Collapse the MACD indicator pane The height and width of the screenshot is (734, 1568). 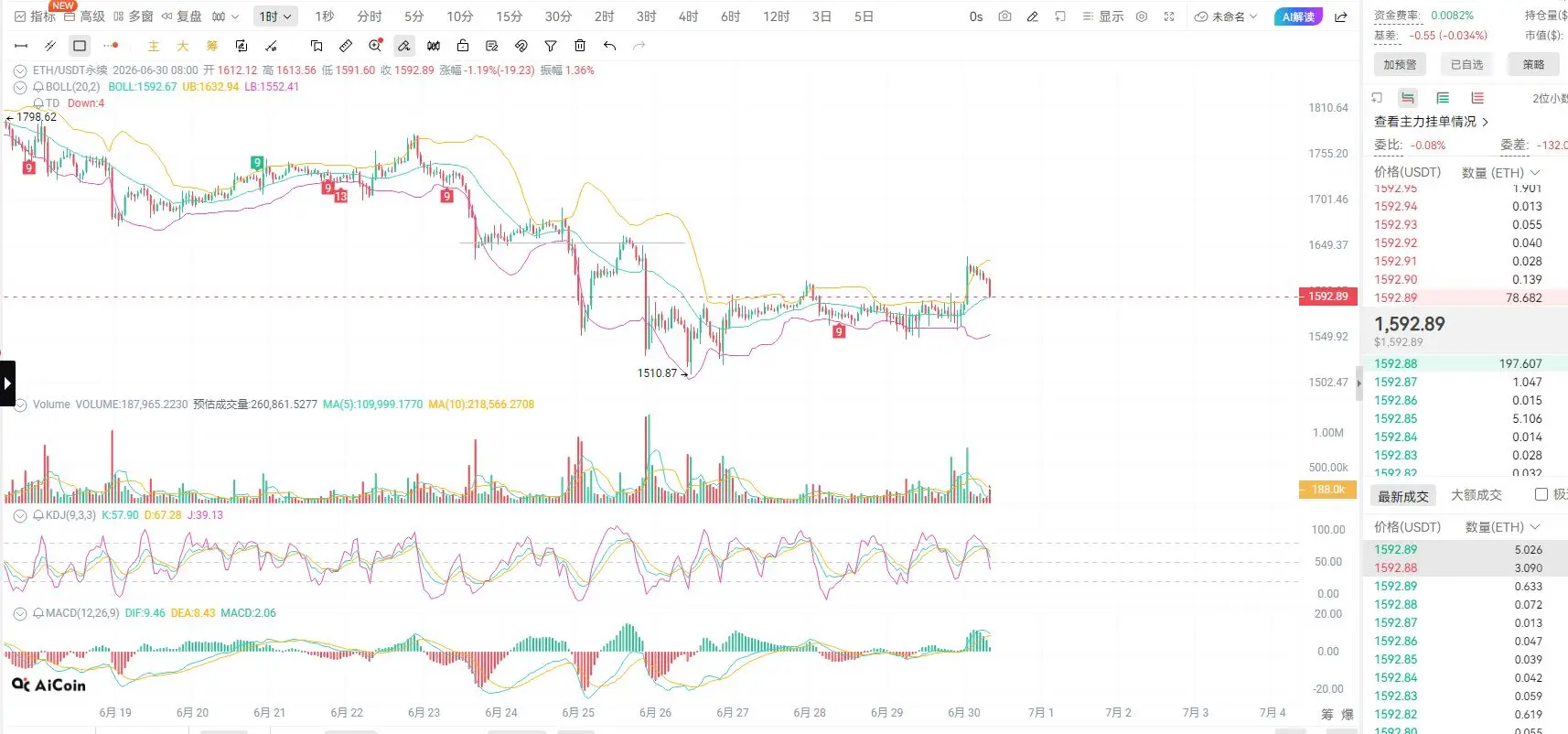(20, 613)
